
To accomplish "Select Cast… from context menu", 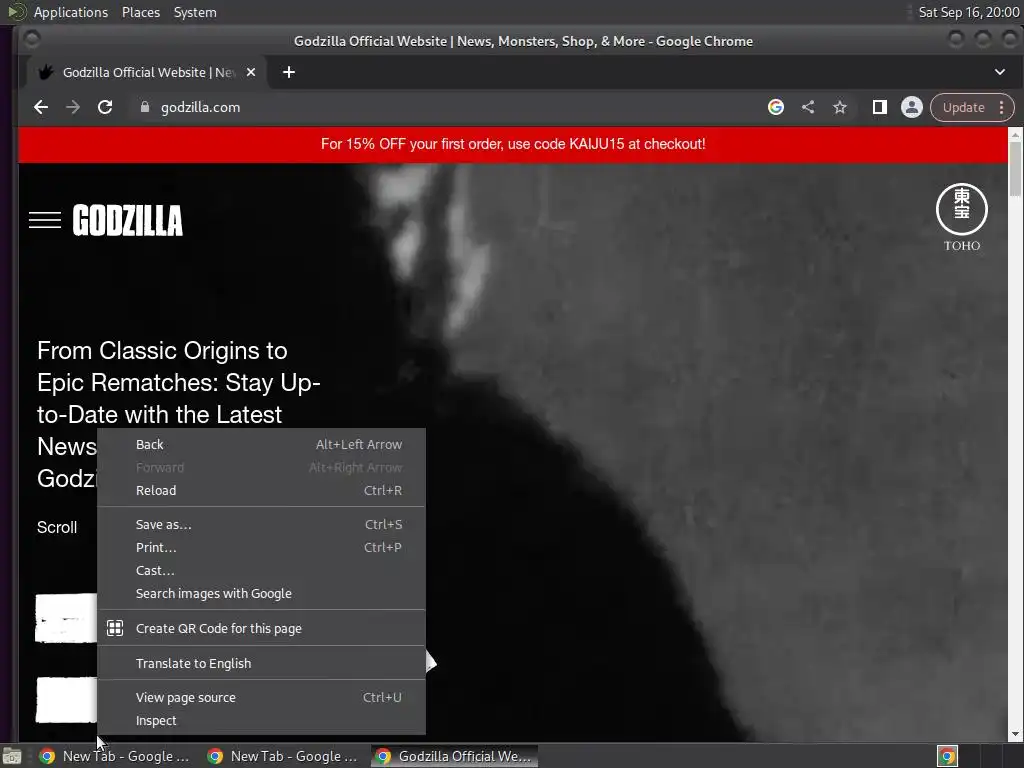I will 261,570.
